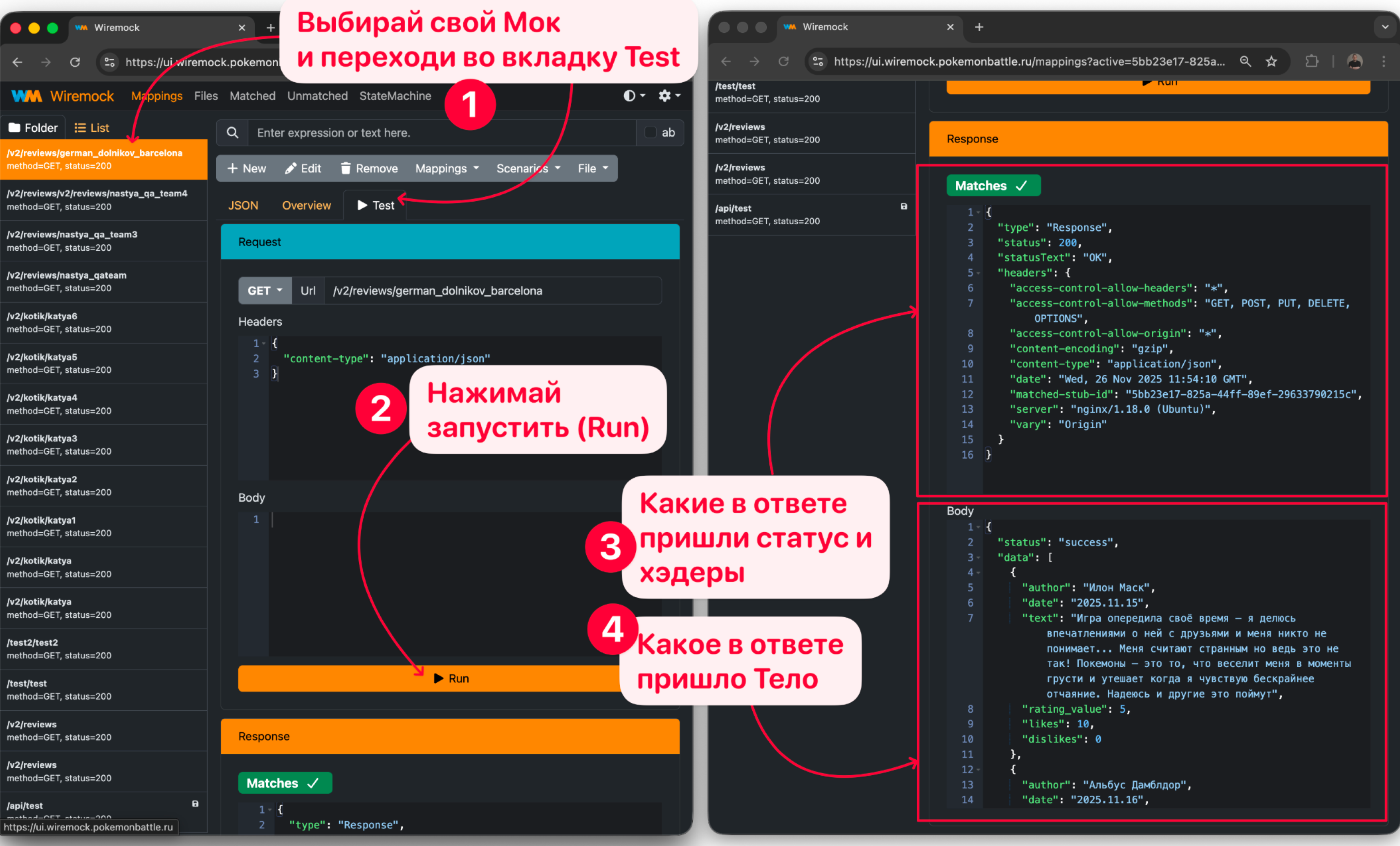The height and width of the screenshot is (846, 1400).
Task: Click the search magnifier icon in Wiremock
Action: pyautogui.click(x=232, y=133)
